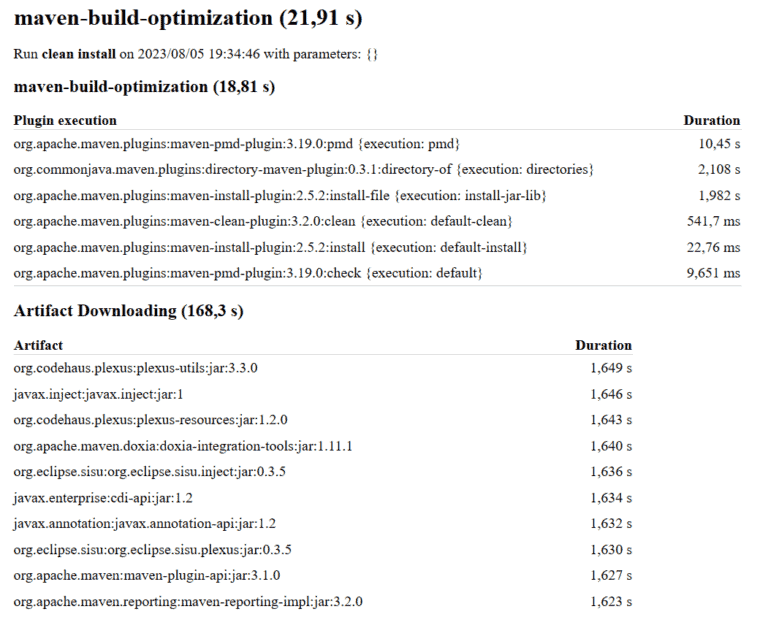Click the Plugin execution column header

[x=65, y=120]
